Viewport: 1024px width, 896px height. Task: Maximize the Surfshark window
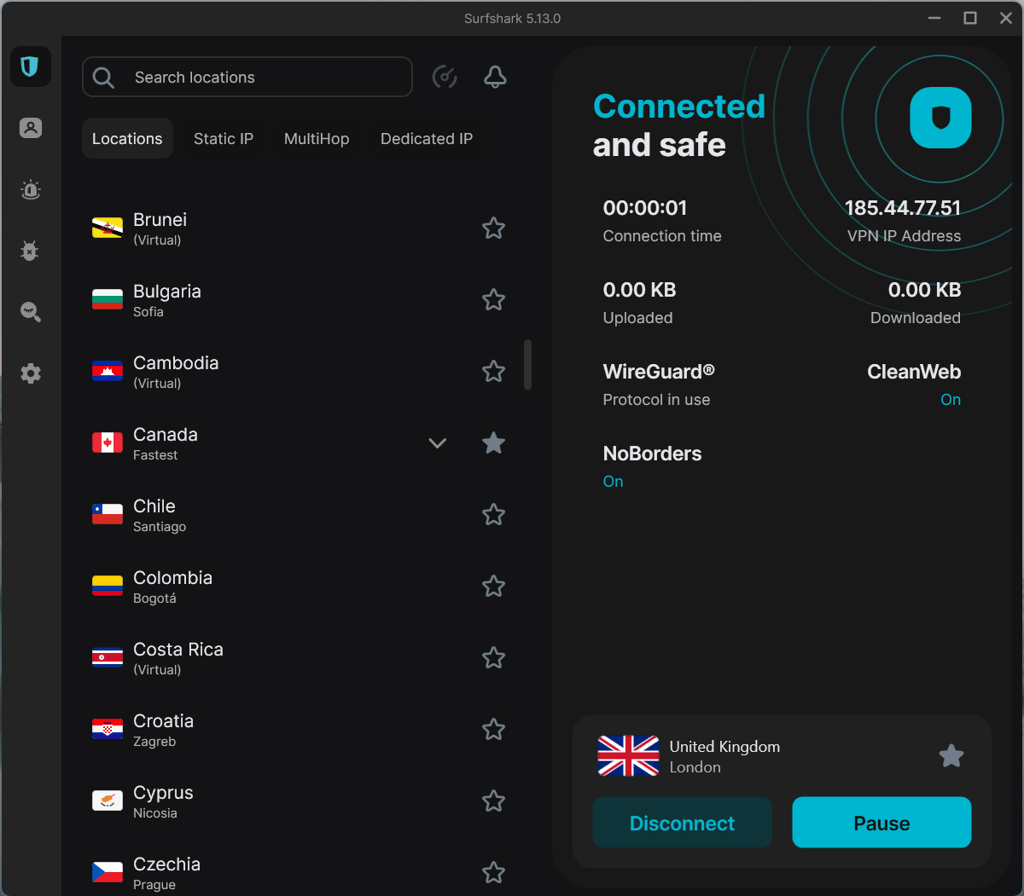970,18
